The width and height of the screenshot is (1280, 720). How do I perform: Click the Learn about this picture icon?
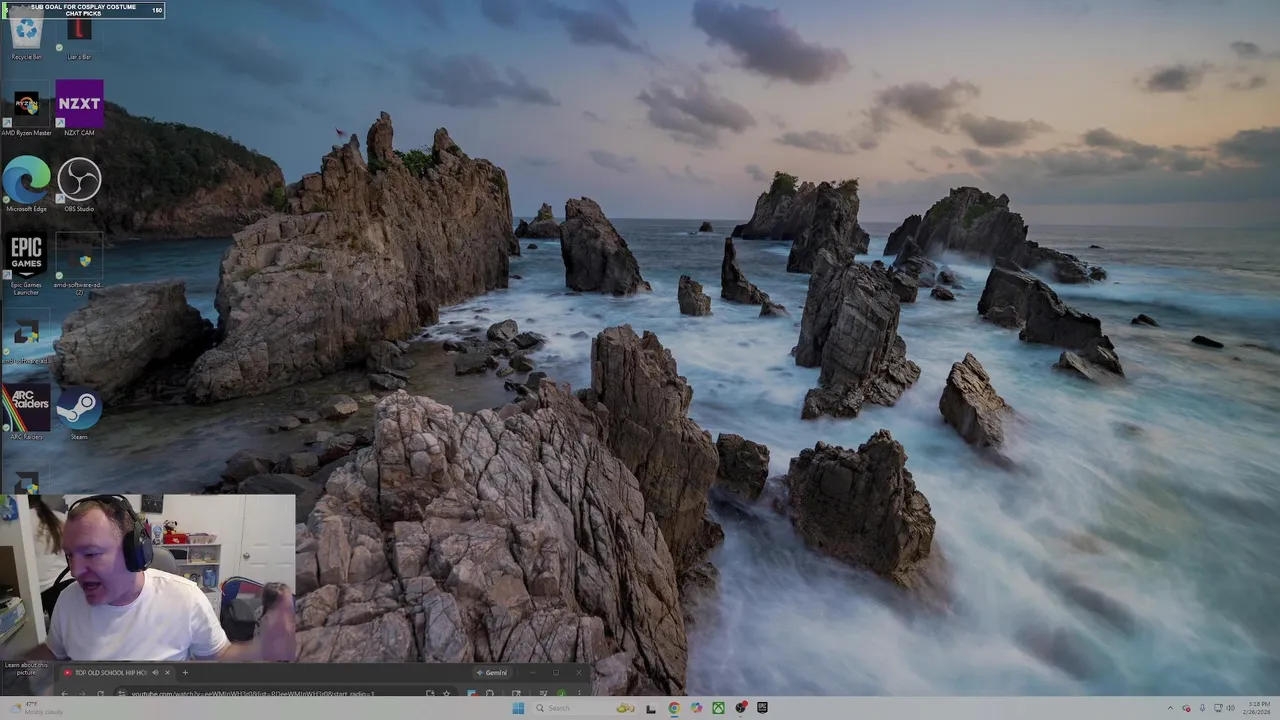coord(25,668)
